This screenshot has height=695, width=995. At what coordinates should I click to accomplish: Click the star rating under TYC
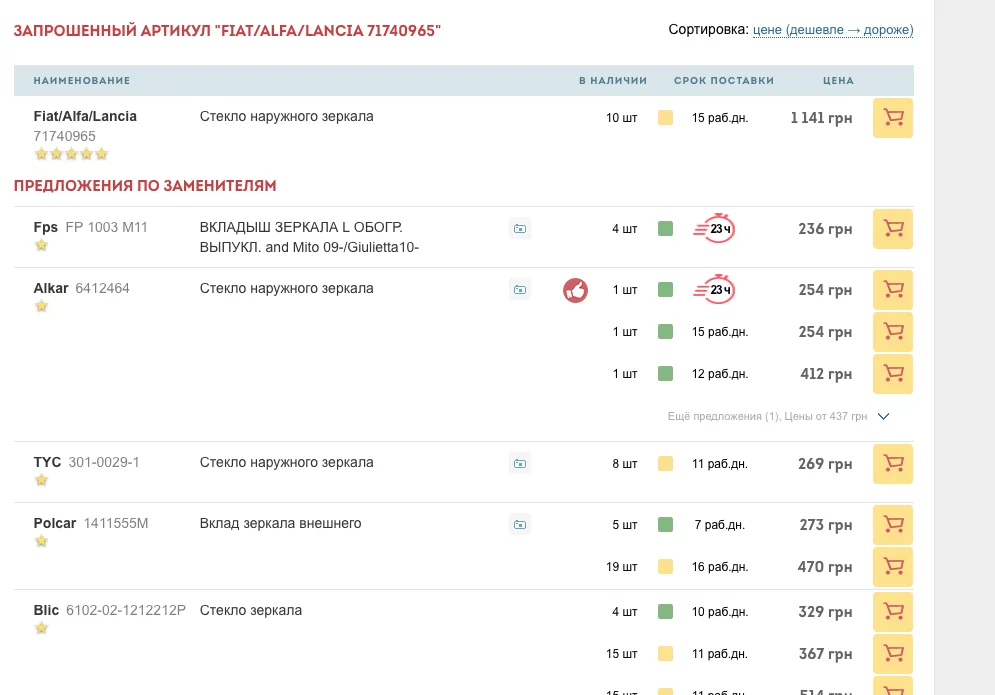[x=41, y=480]
